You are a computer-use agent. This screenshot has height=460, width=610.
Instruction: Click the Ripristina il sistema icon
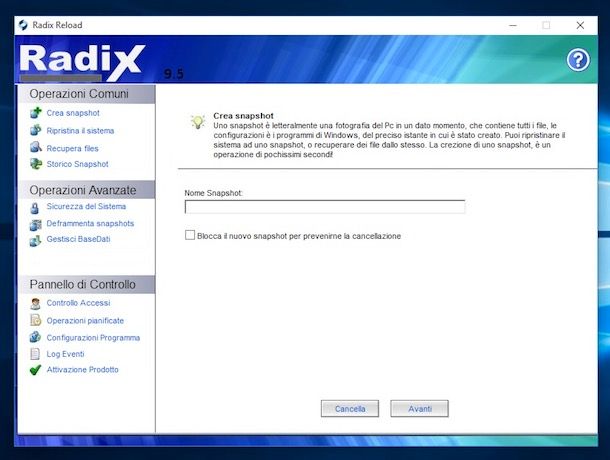[x=36, y=130]
